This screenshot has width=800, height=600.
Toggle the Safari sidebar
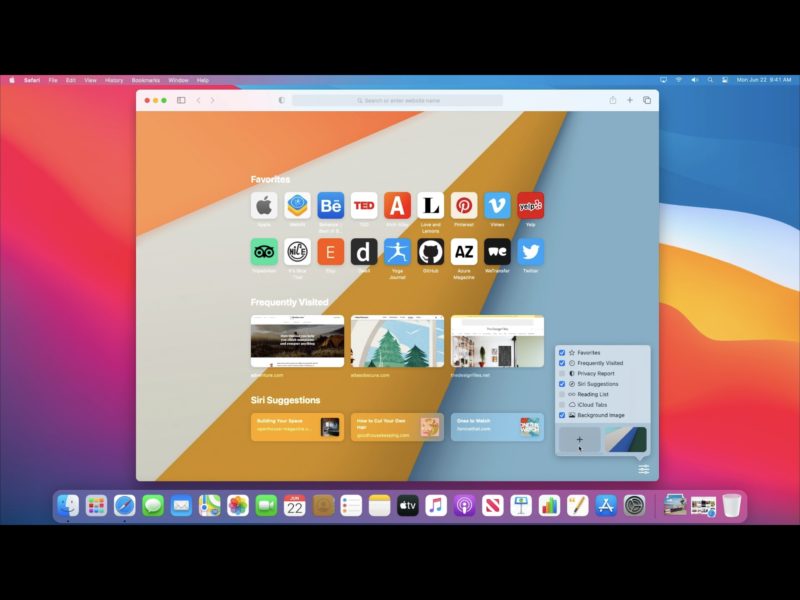pyautogui.click(x=181, y=101)
